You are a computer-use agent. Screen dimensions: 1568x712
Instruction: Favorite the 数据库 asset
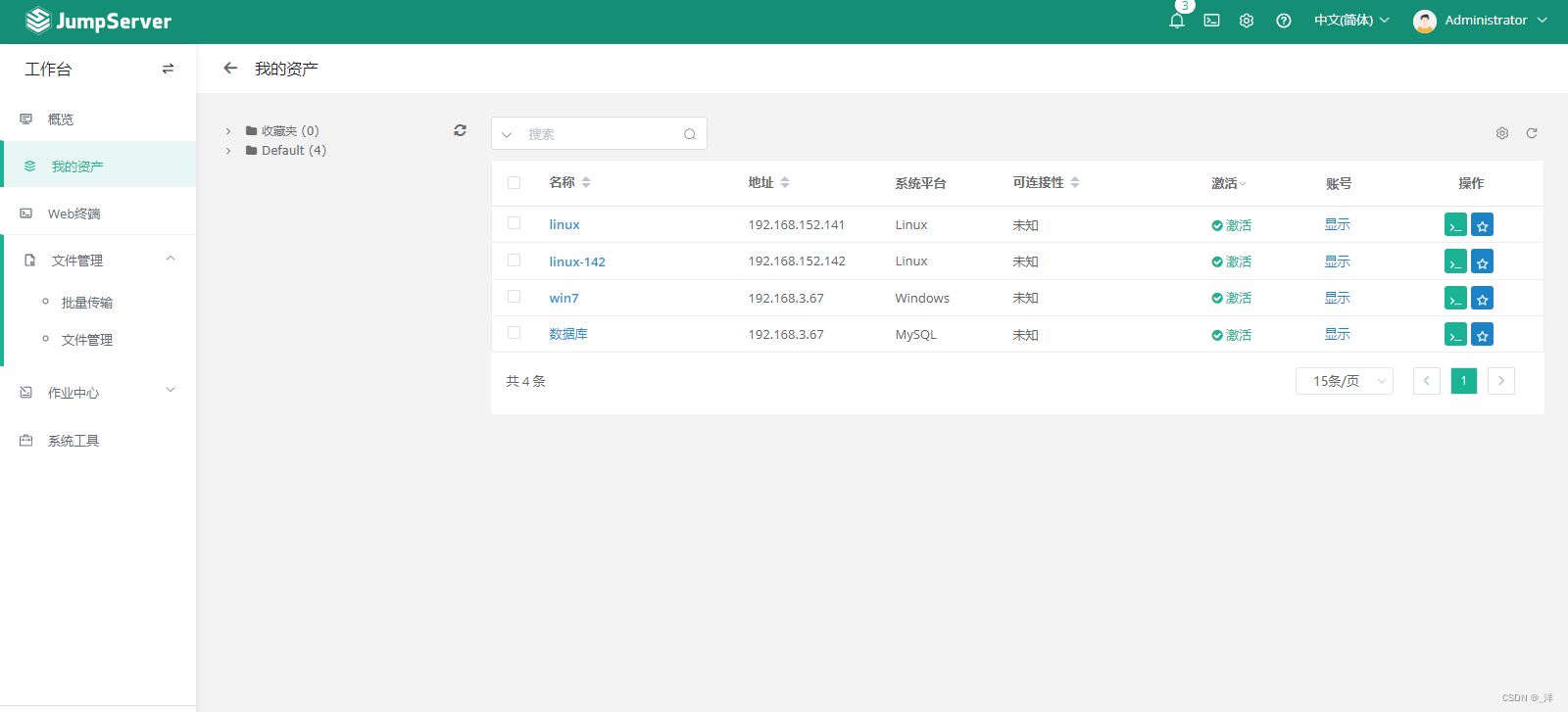coord(1483,335)
